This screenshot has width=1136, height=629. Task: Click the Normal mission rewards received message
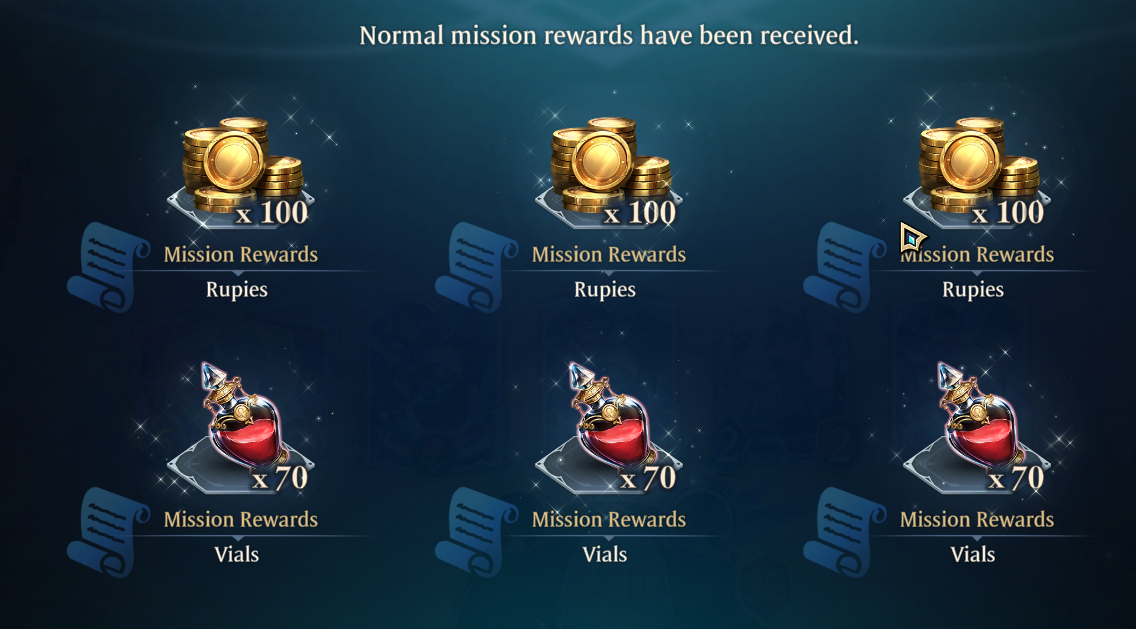tap(609, 36)
